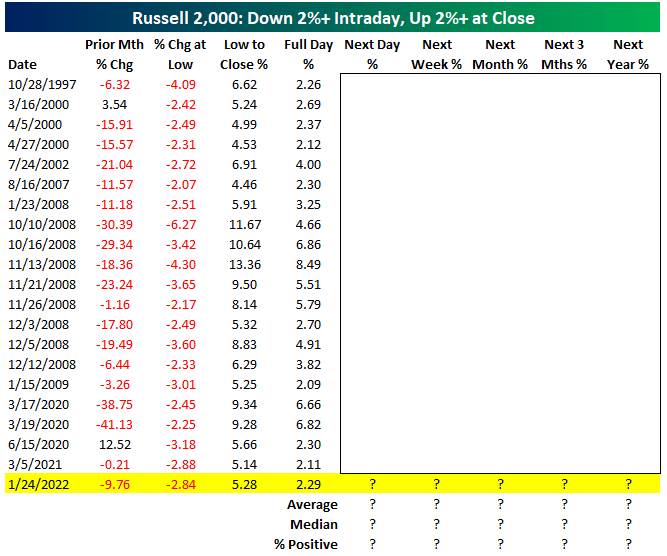This screenshot has height=556, width=667.
Task: Click the 'Low to Close %' column header
Action: [x=244, y=54]
